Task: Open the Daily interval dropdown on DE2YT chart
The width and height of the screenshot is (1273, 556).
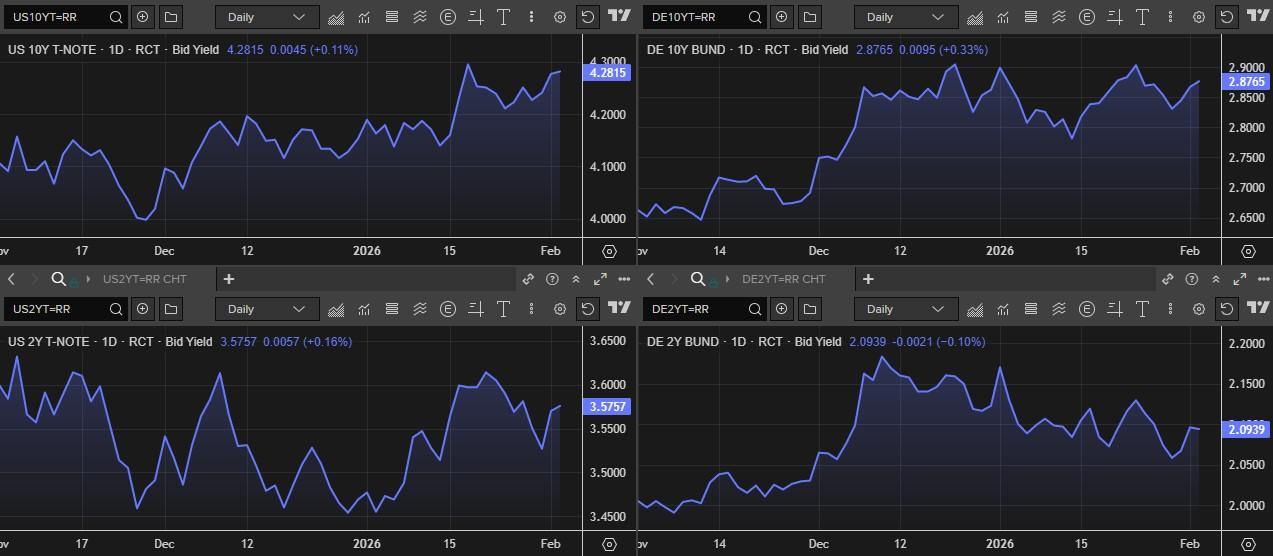Action: [905, 309]
